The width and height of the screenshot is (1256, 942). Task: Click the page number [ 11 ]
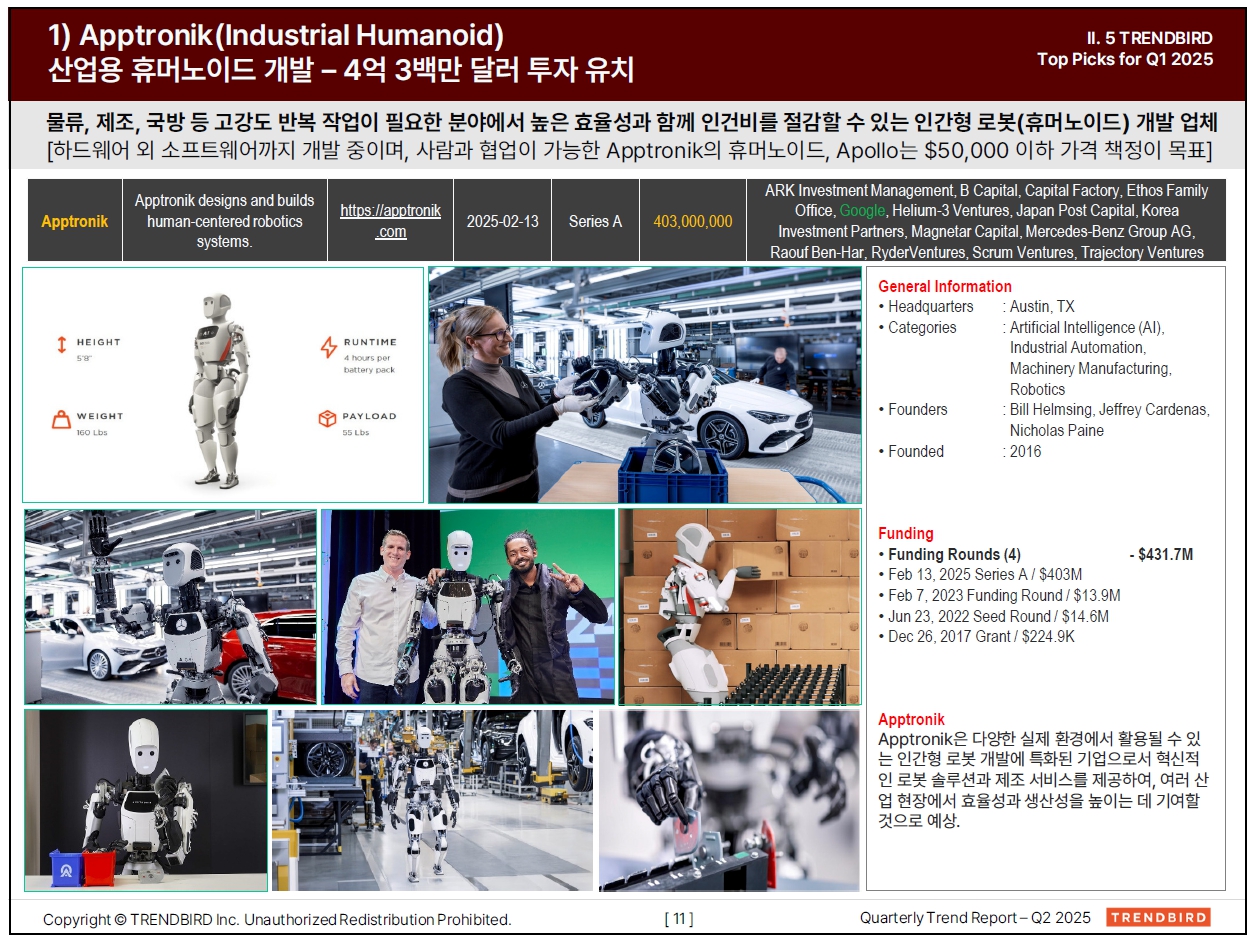678,918
